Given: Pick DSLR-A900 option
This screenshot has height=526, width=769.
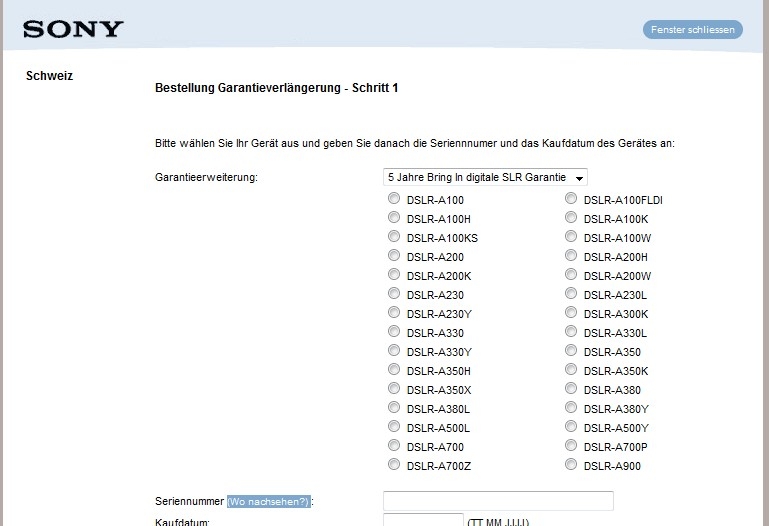Looking at the screenshot, I should click(x=571, y=465).
